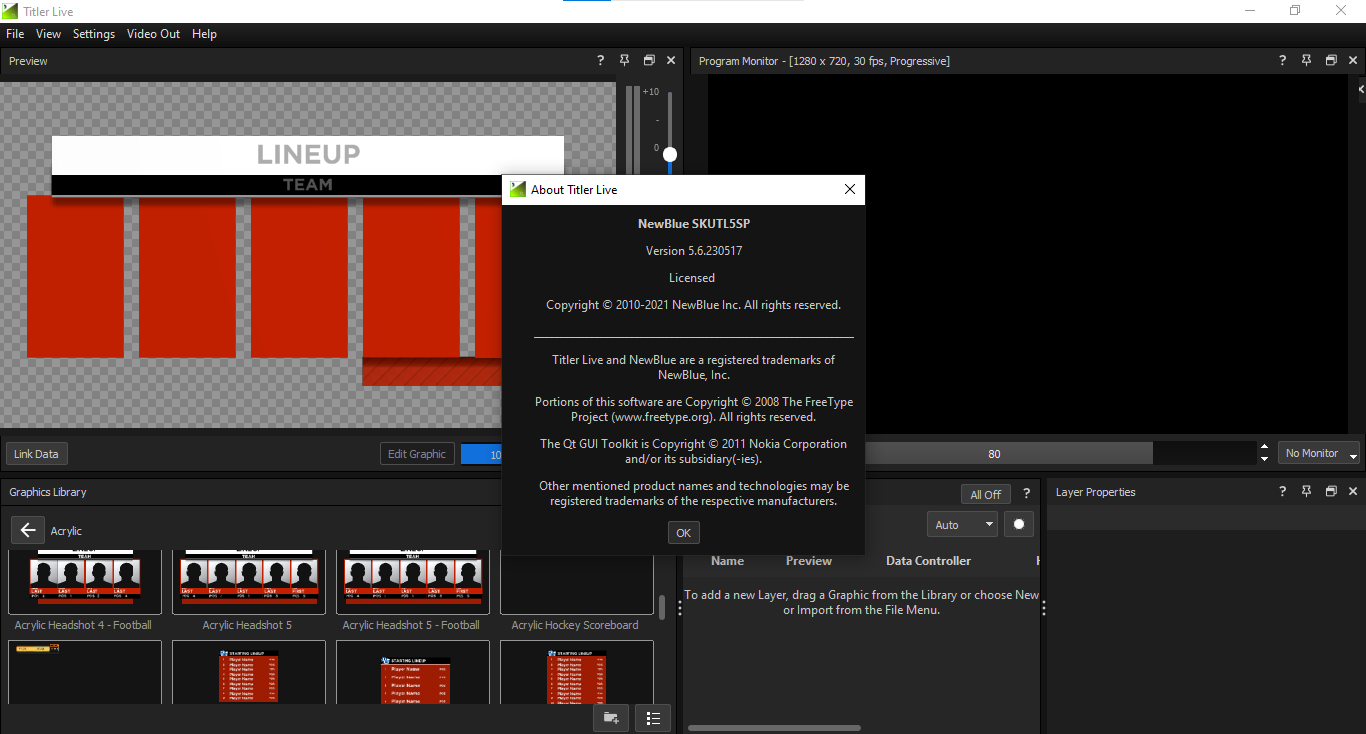Open the Auto dropdown in layers panel

[962, 524]
